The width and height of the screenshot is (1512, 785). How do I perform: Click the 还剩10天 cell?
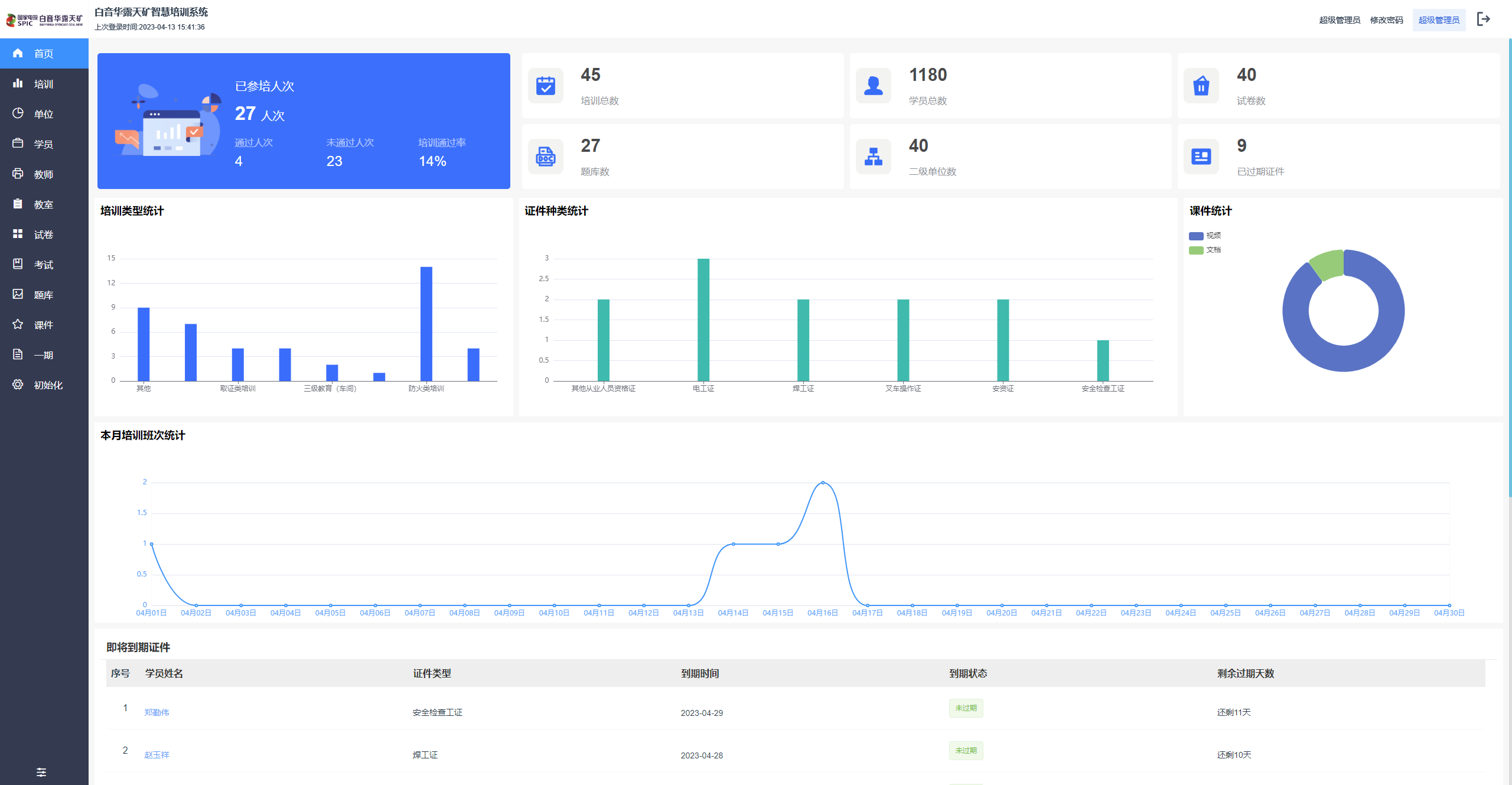[x=1234, y=755]
